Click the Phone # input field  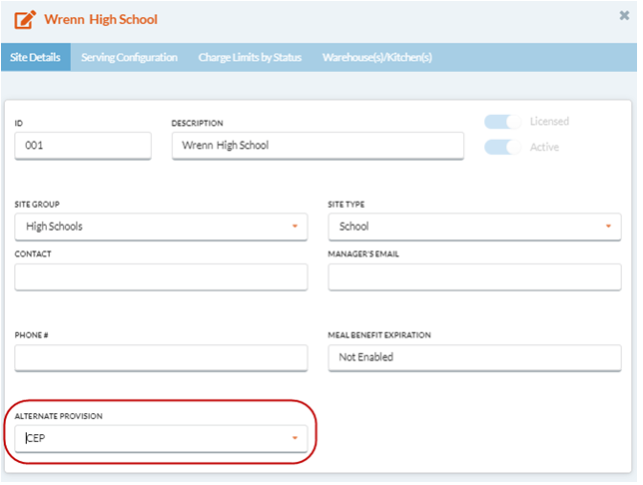[161, 358]
